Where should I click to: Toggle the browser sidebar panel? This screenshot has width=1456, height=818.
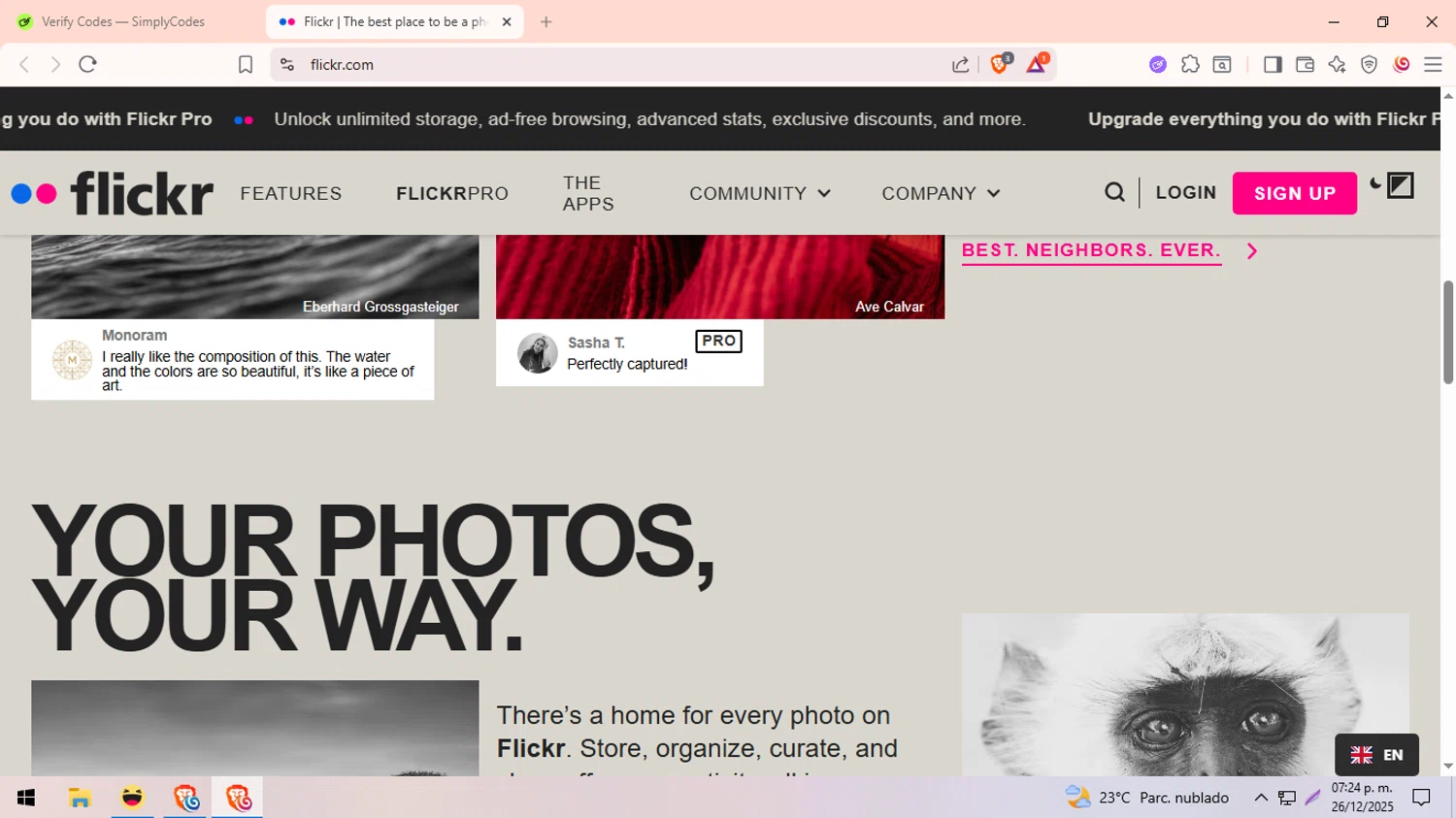[x=1273, y=64]
